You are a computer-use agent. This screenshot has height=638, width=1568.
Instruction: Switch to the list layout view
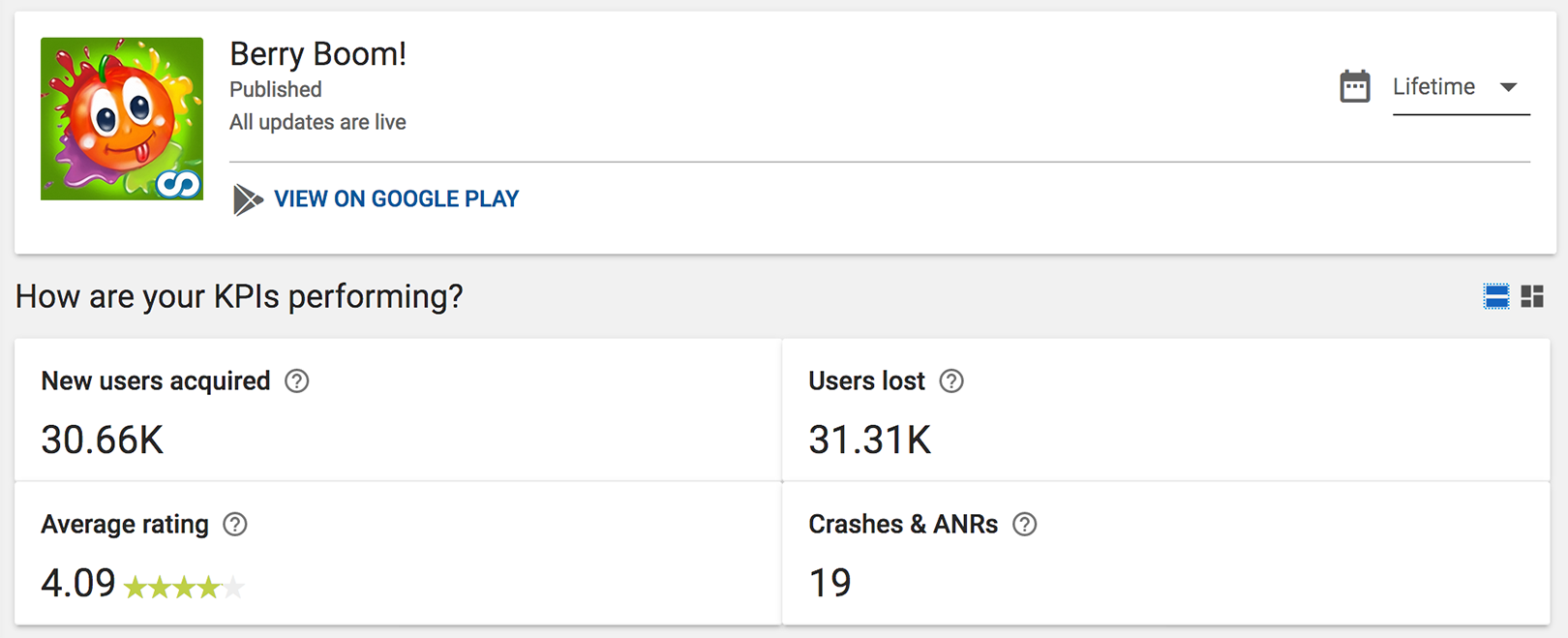[x=1496, y=296]
